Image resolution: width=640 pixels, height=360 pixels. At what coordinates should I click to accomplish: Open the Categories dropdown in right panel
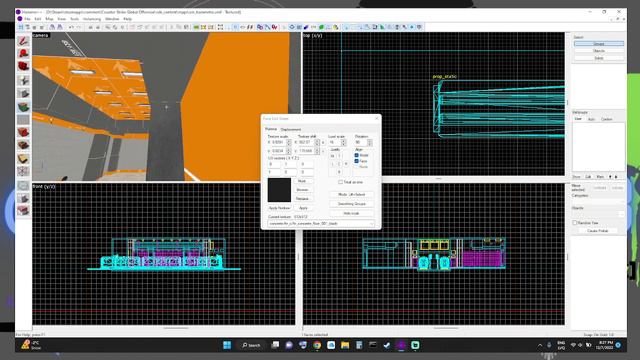pos(598,202)
